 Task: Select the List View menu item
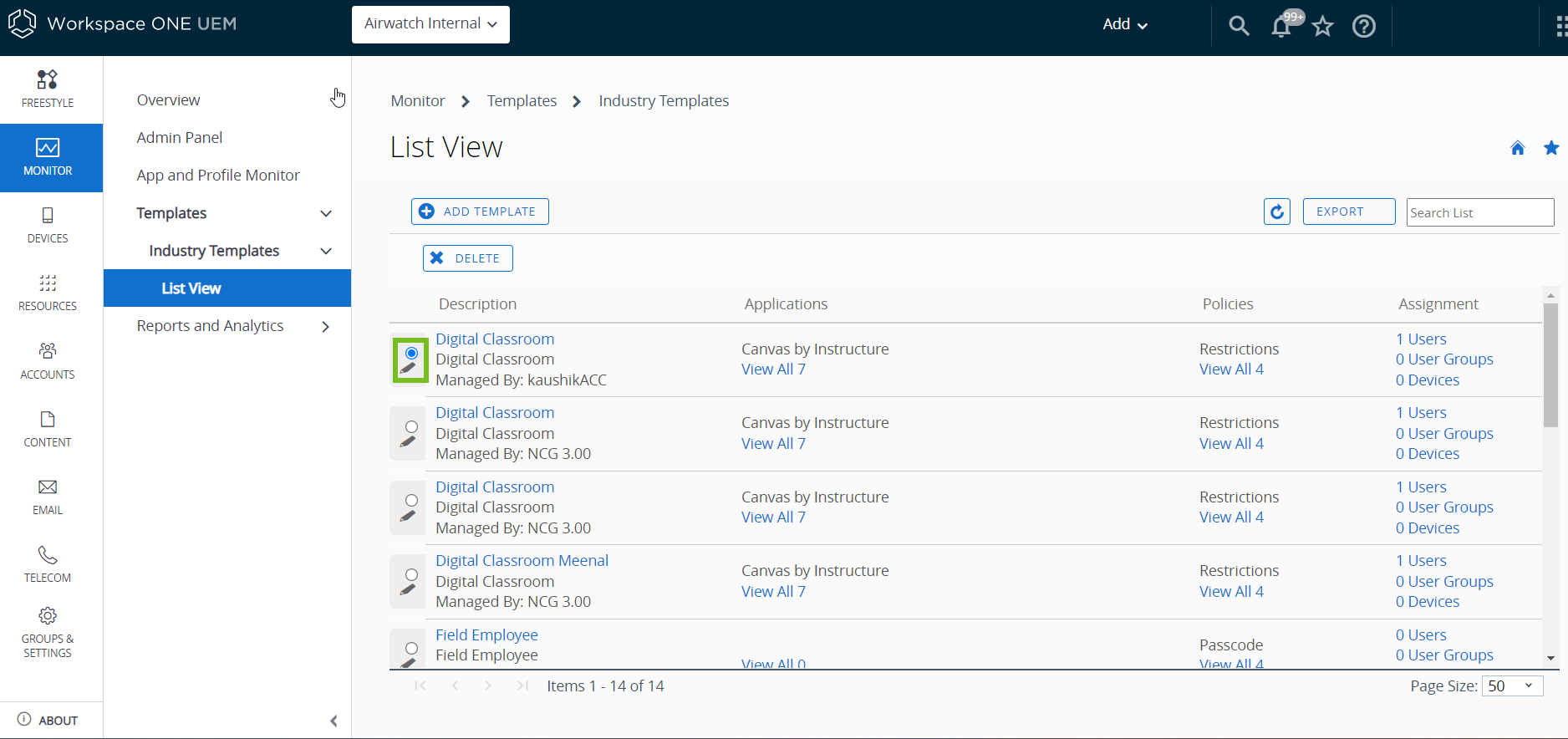pos(227,288)
